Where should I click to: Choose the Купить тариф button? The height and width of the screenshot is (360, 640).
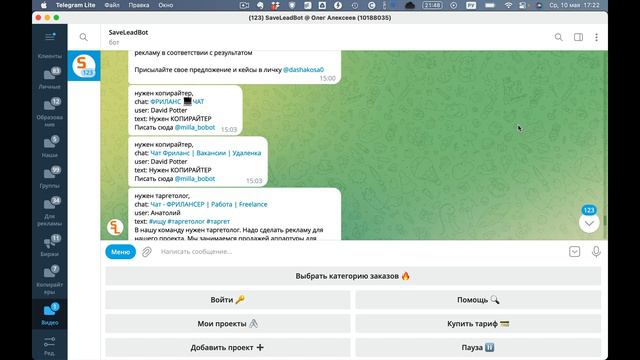tap(478, 324)
